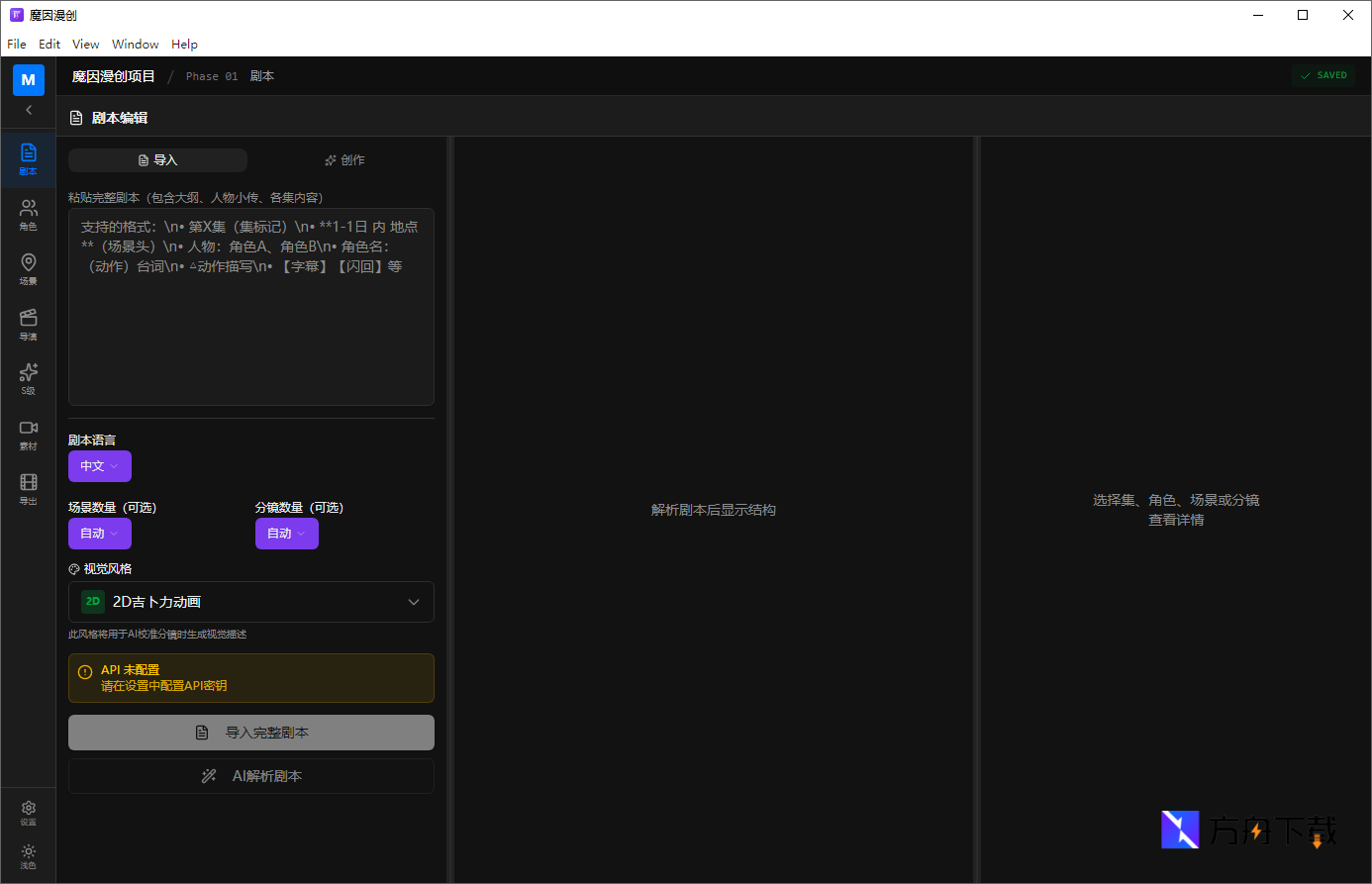Open the 导出 (Export) film icon
This screenshot has width=1372, height=884.
28,488
